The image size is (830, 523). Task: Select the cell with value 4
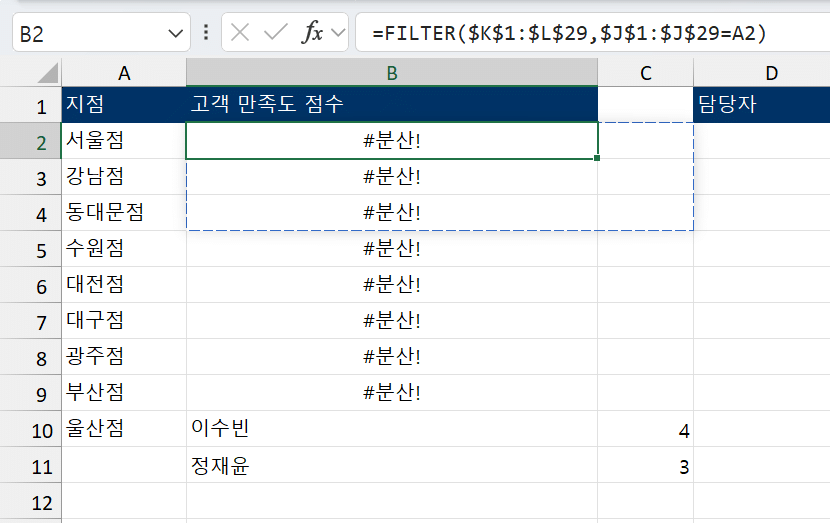pyautogui.click(x=645, y=429)
